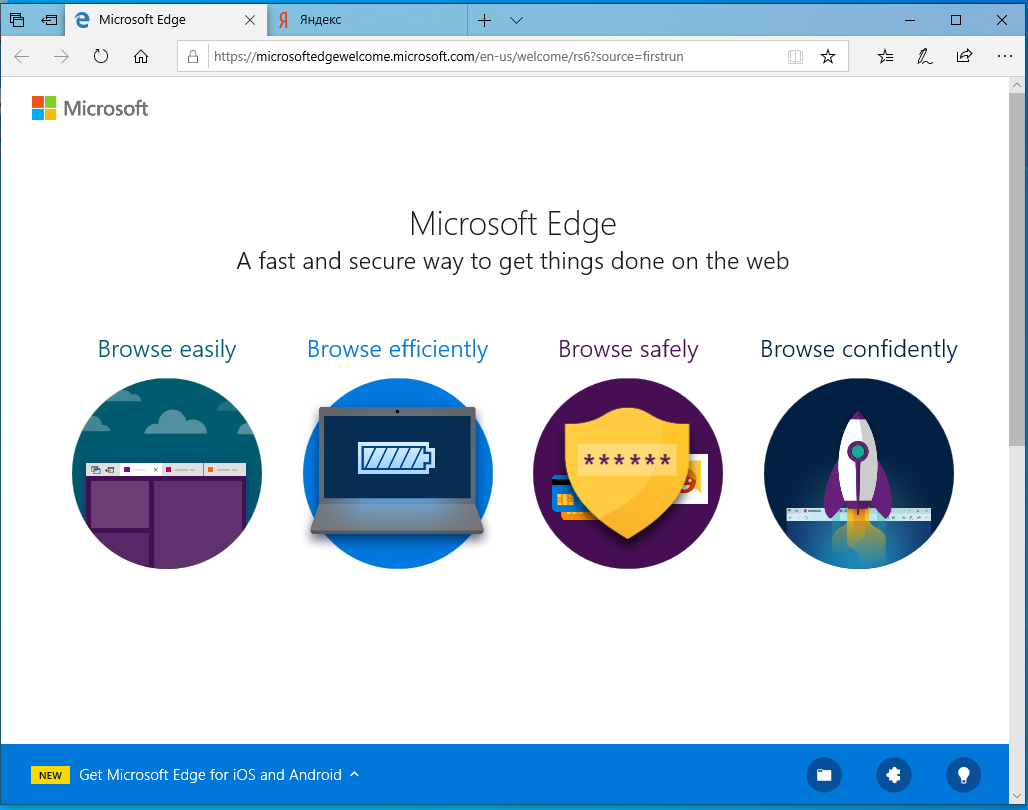
Task: Click the lightbulb tips icon
Action: (x=963, y=775)
